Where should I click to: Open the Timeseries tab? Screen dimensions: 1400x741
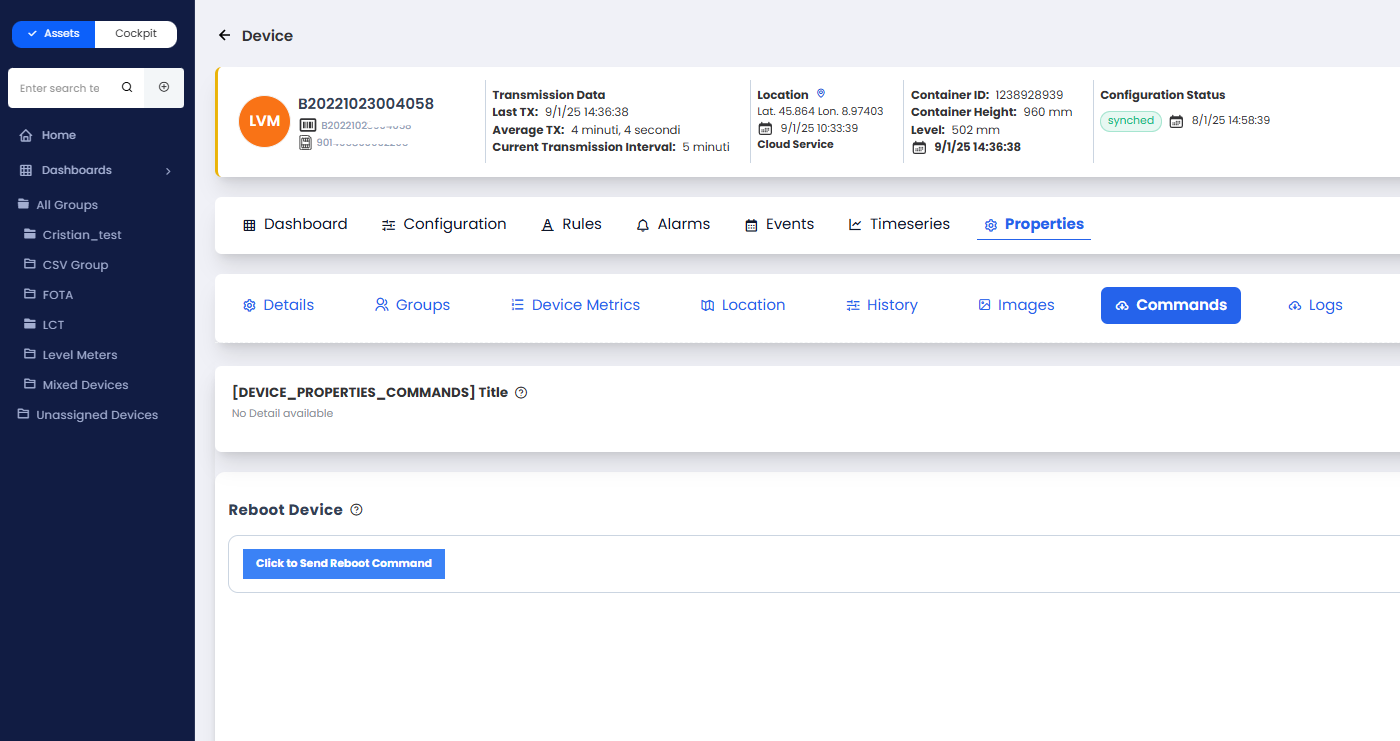click(899, 225)
